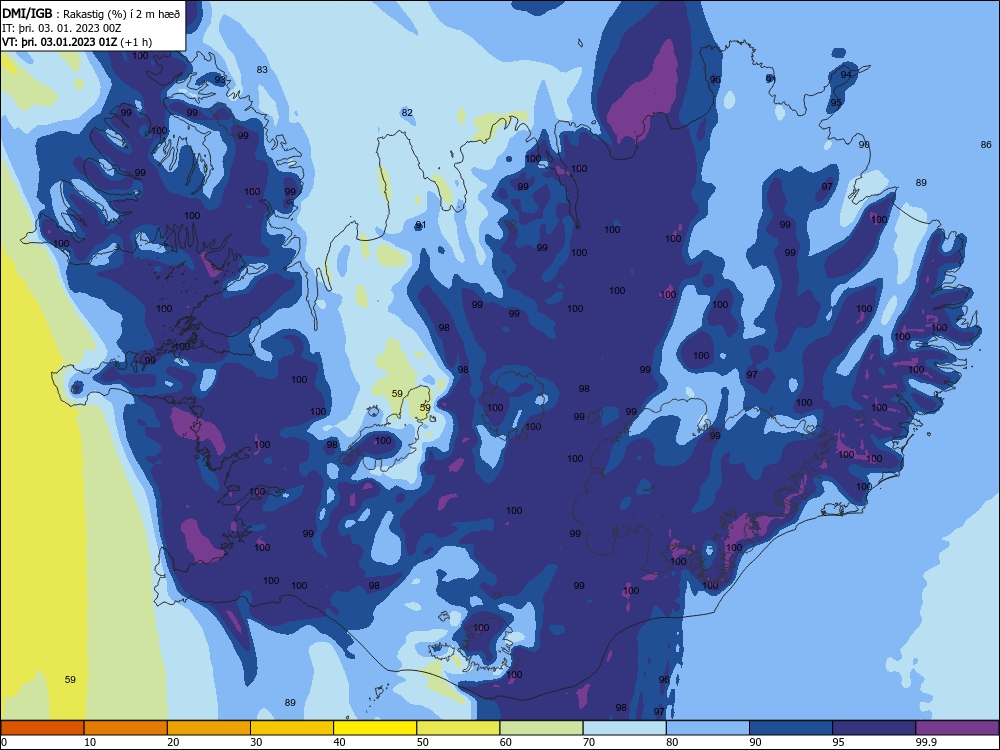Click the '(+1 h)' forecast offset text
1000x750 pixels.
(136, 42)
